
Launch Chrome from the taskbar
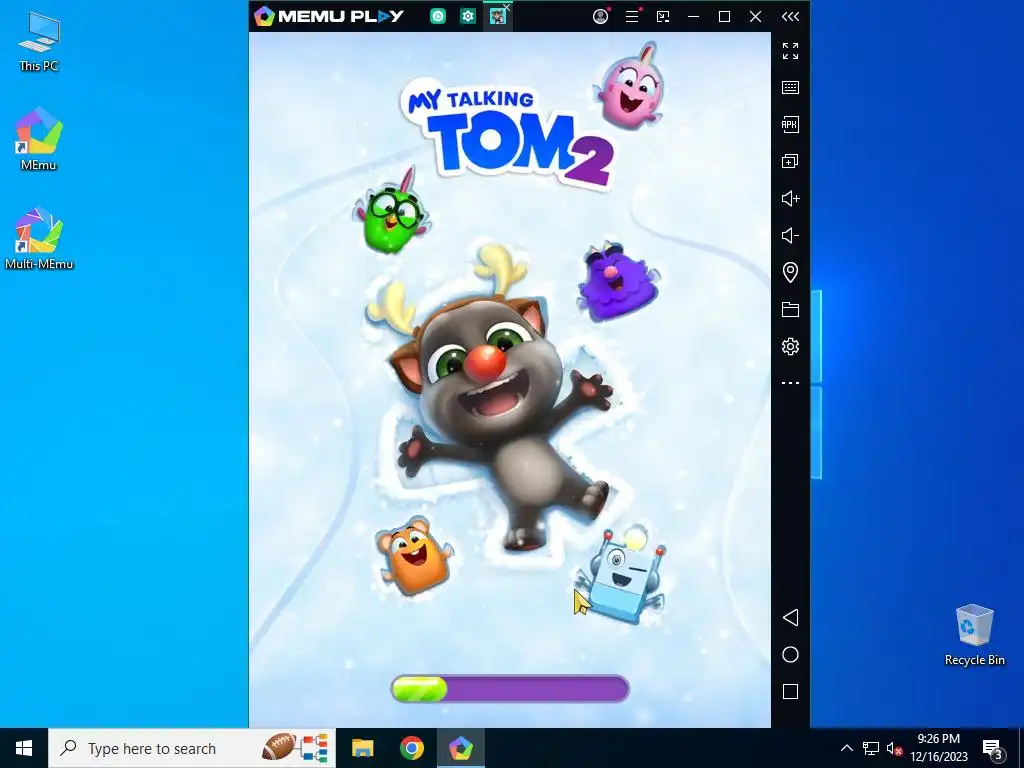pyautogui.click(x=411, y=748)
